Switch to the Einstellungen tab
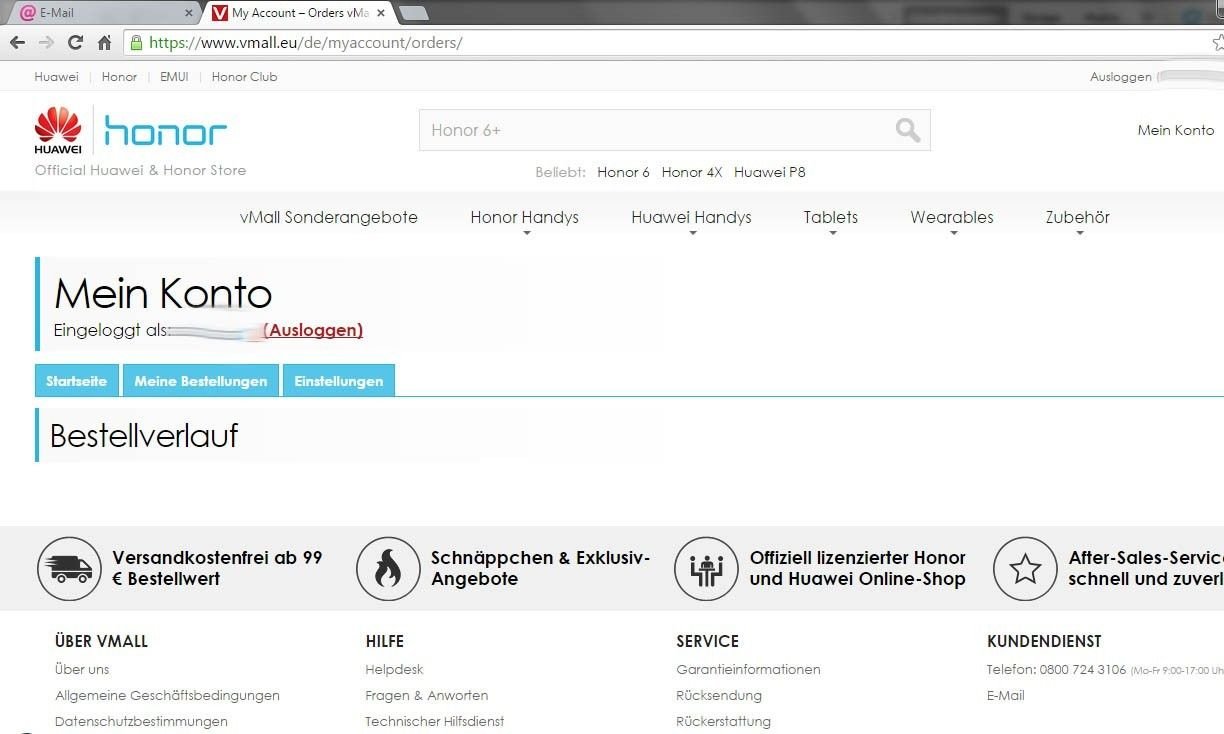 click(339, 381)
